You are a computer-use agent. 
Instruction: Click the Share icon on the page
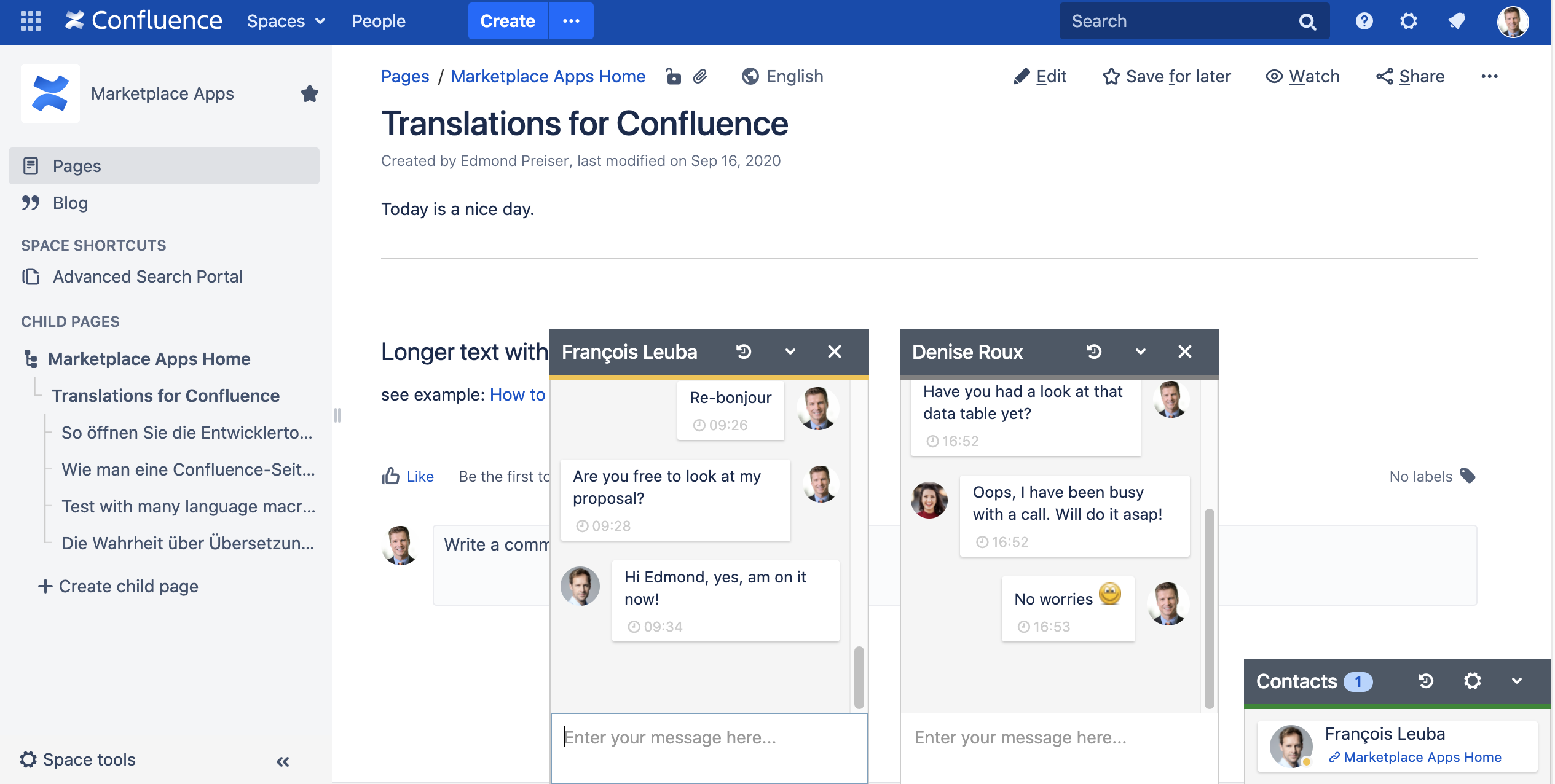[x=1385, y=76]
